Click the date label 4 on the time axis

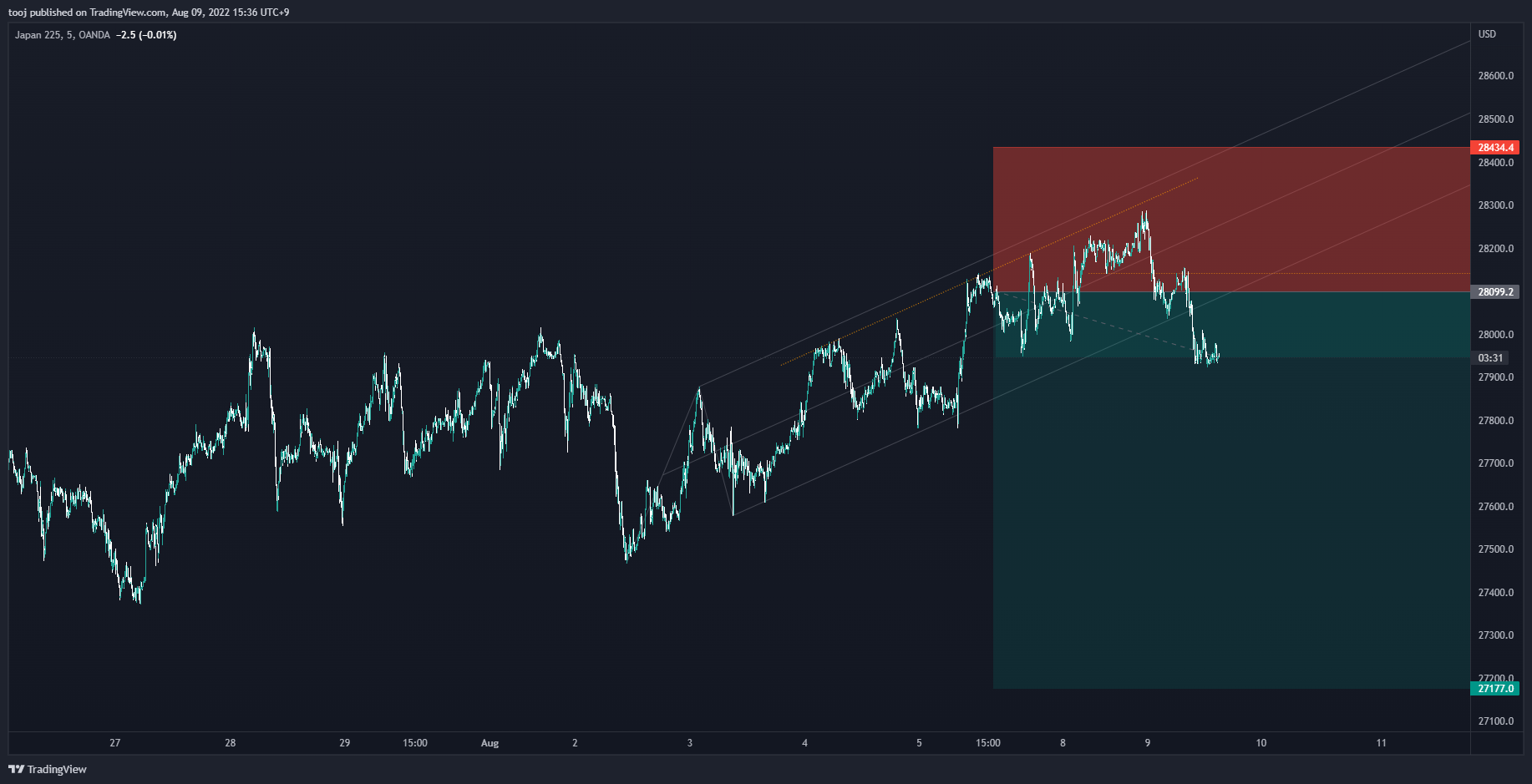(x=805, y=743)
